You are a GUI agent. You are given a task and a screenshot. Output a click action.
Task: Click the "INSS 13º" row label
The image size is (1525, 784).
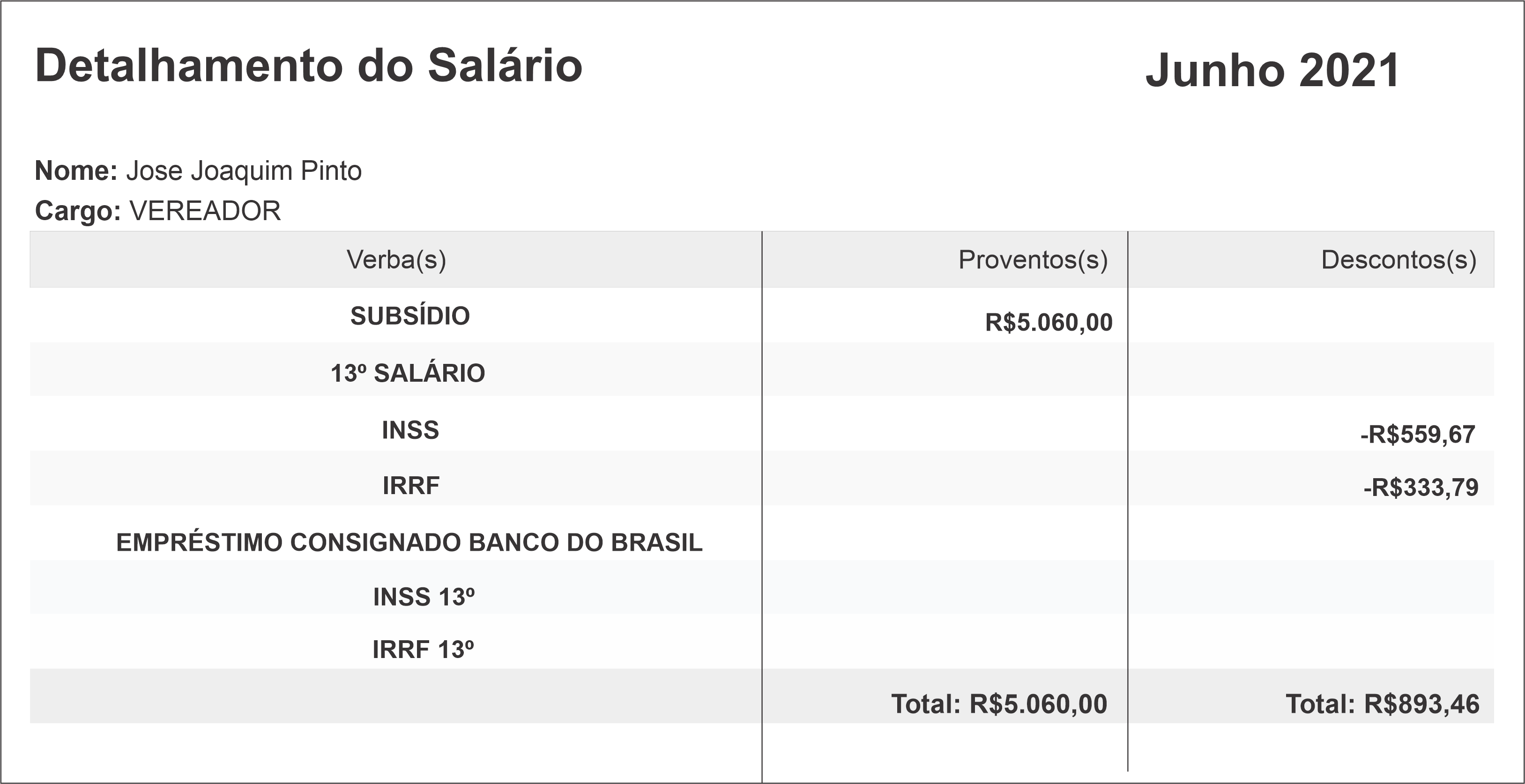click(x=423, y=597)
